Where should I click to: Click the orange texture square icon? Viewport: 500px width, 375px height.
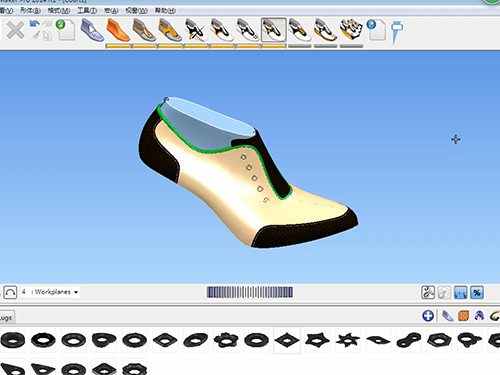click(x=463, y=315)
